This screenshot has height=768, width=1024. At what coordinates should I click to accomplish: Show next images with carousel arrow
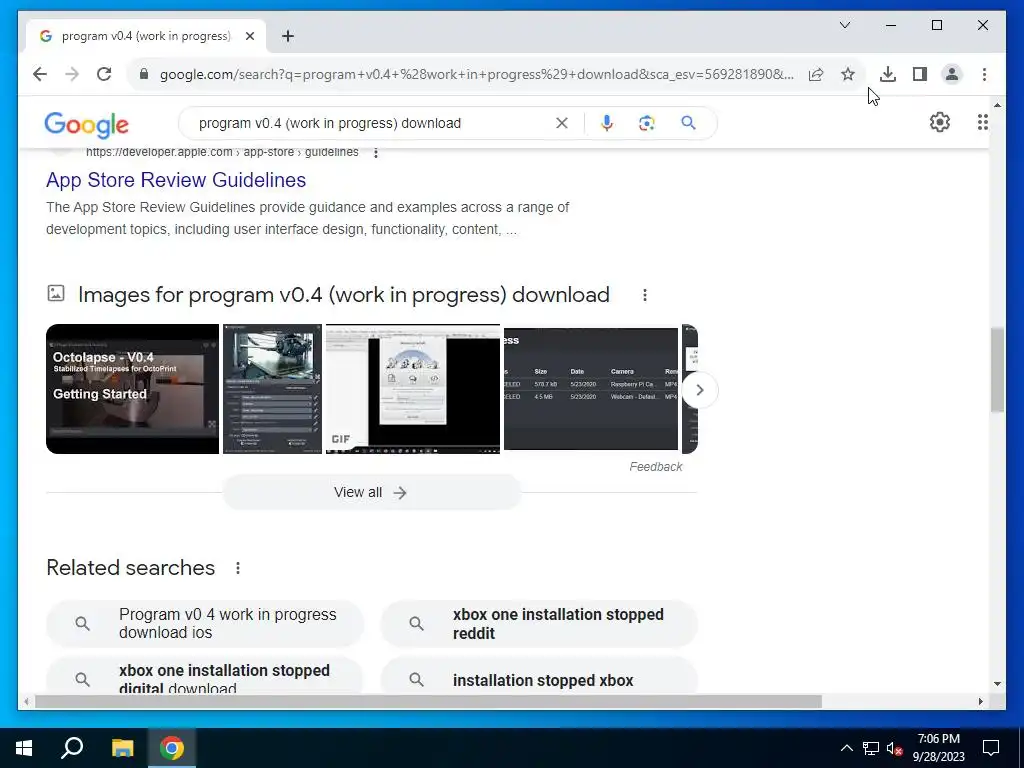click(699, 390)
